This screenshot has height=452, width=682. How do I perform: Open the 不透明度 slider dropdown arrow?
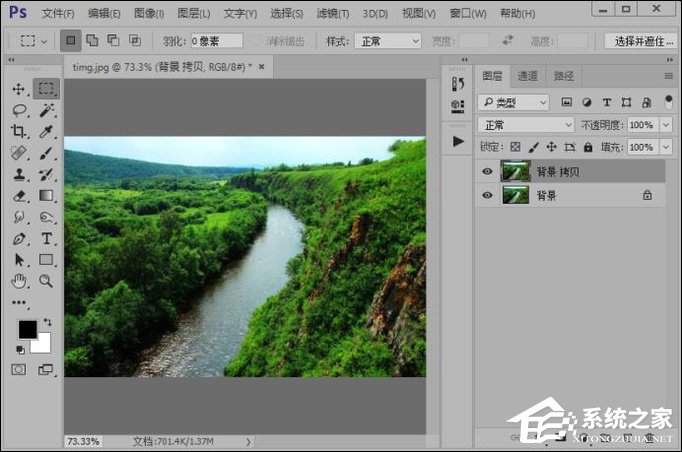tap(666, 125)
